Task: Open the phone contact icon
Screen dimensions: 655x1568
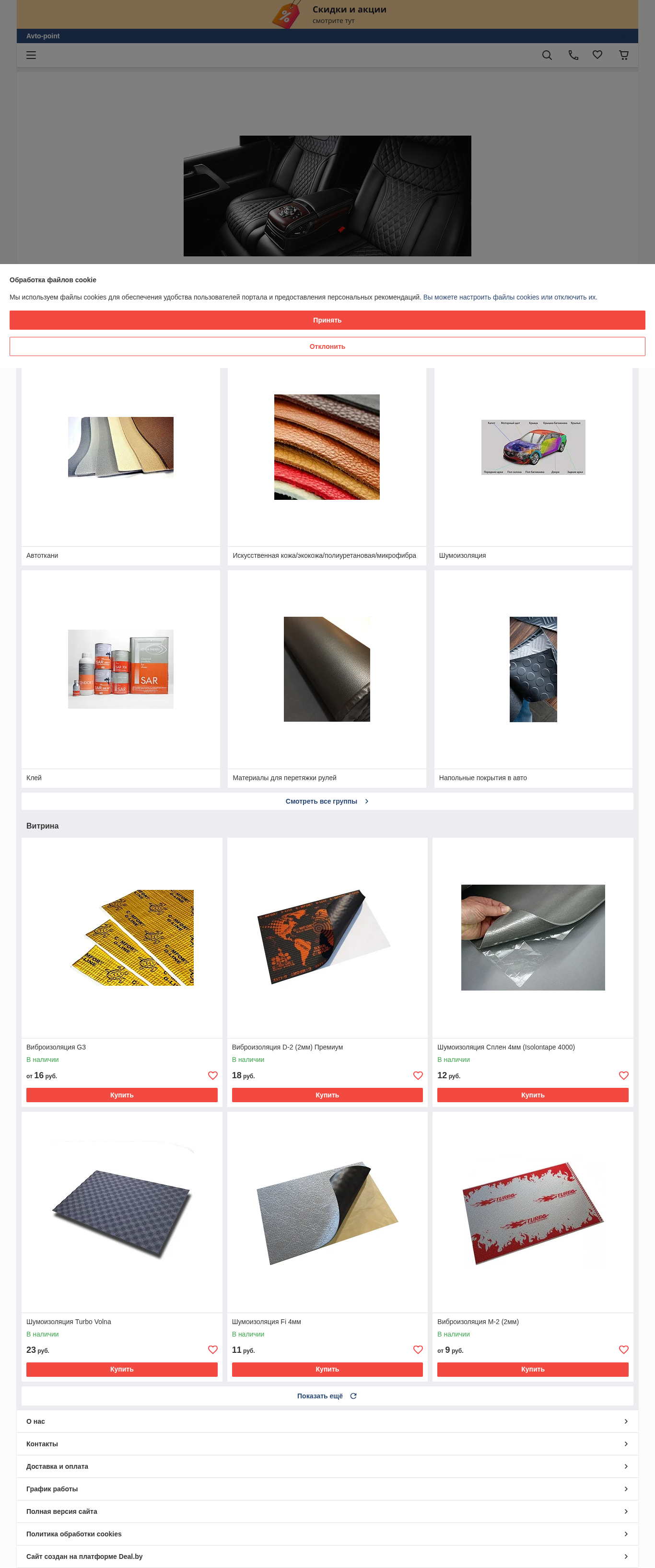Action: (573, 55)
